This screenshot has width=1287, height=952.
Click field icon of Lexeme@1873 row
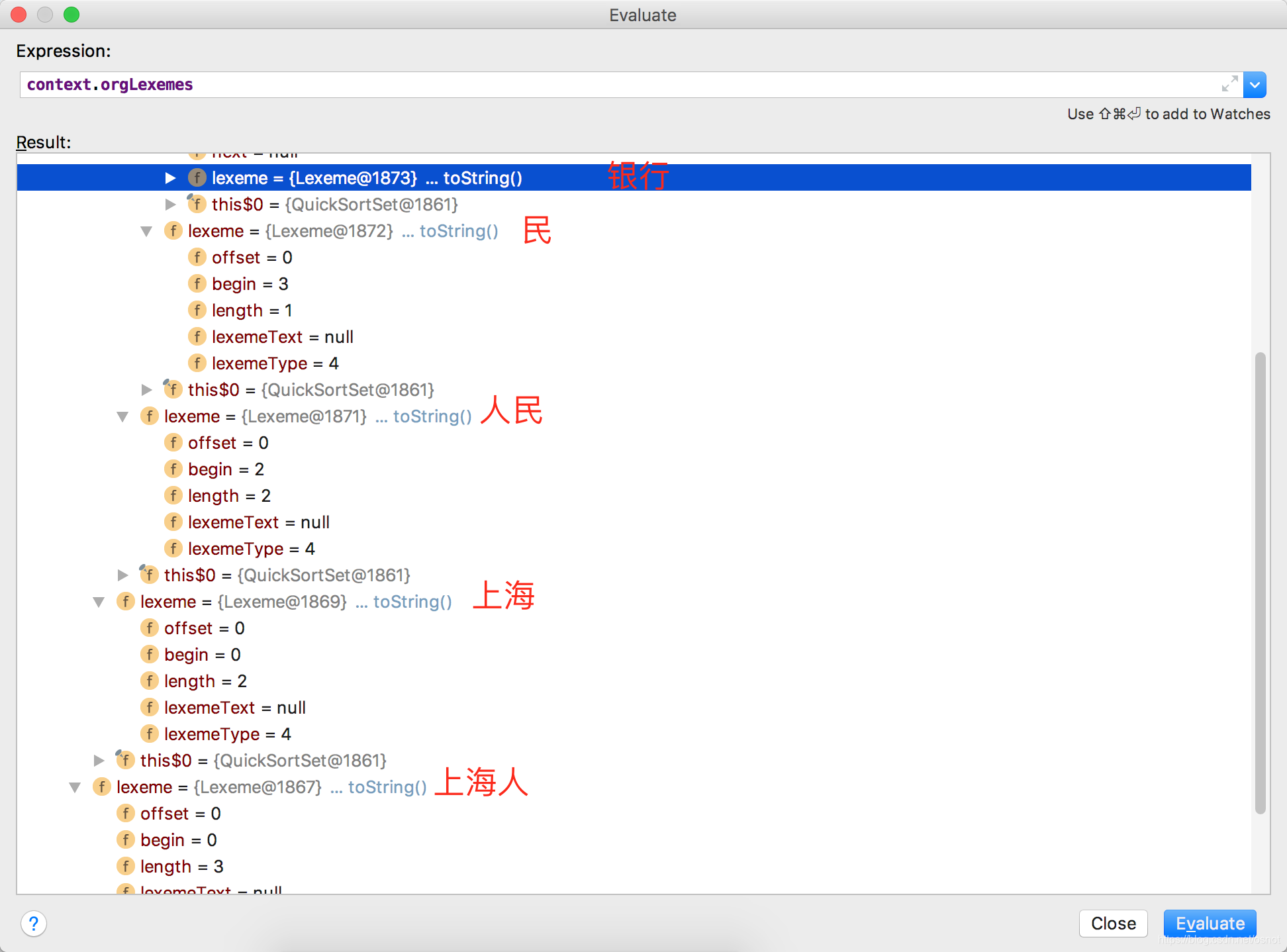point(197,177)
